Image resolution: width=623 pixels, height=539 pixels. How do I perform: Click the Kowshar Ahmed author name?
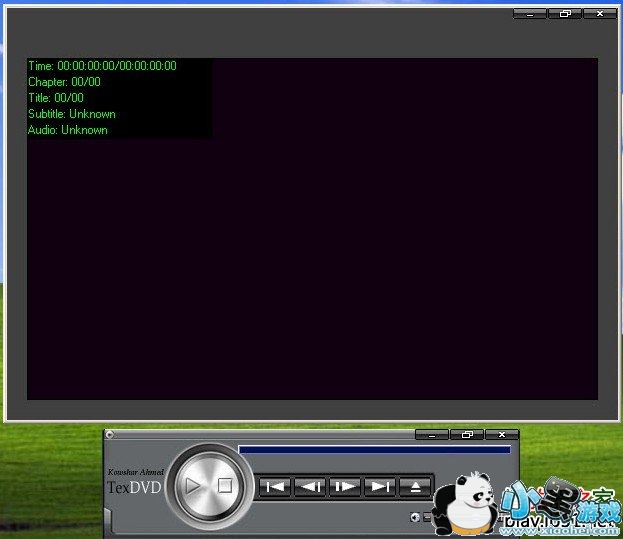[135, 472]
